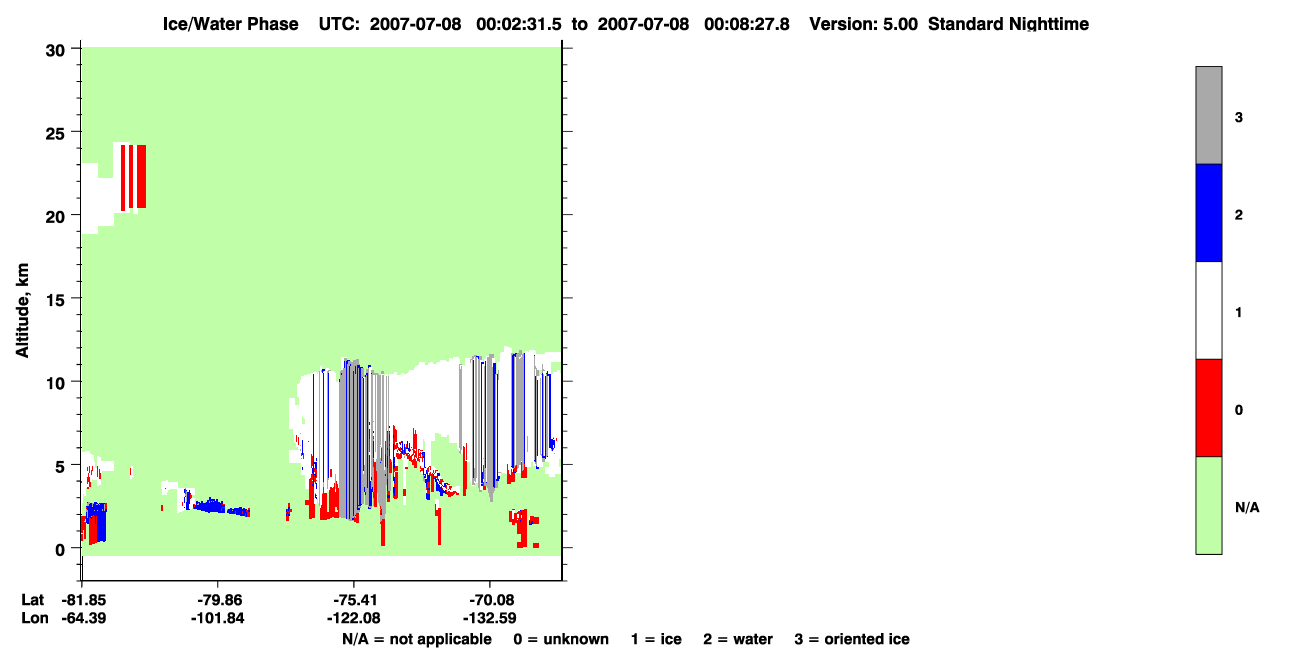Click legend text 'N/A = not applicable'
Image resolution: width=1300 pixels, height=667 pixels.
coord(417,639)
